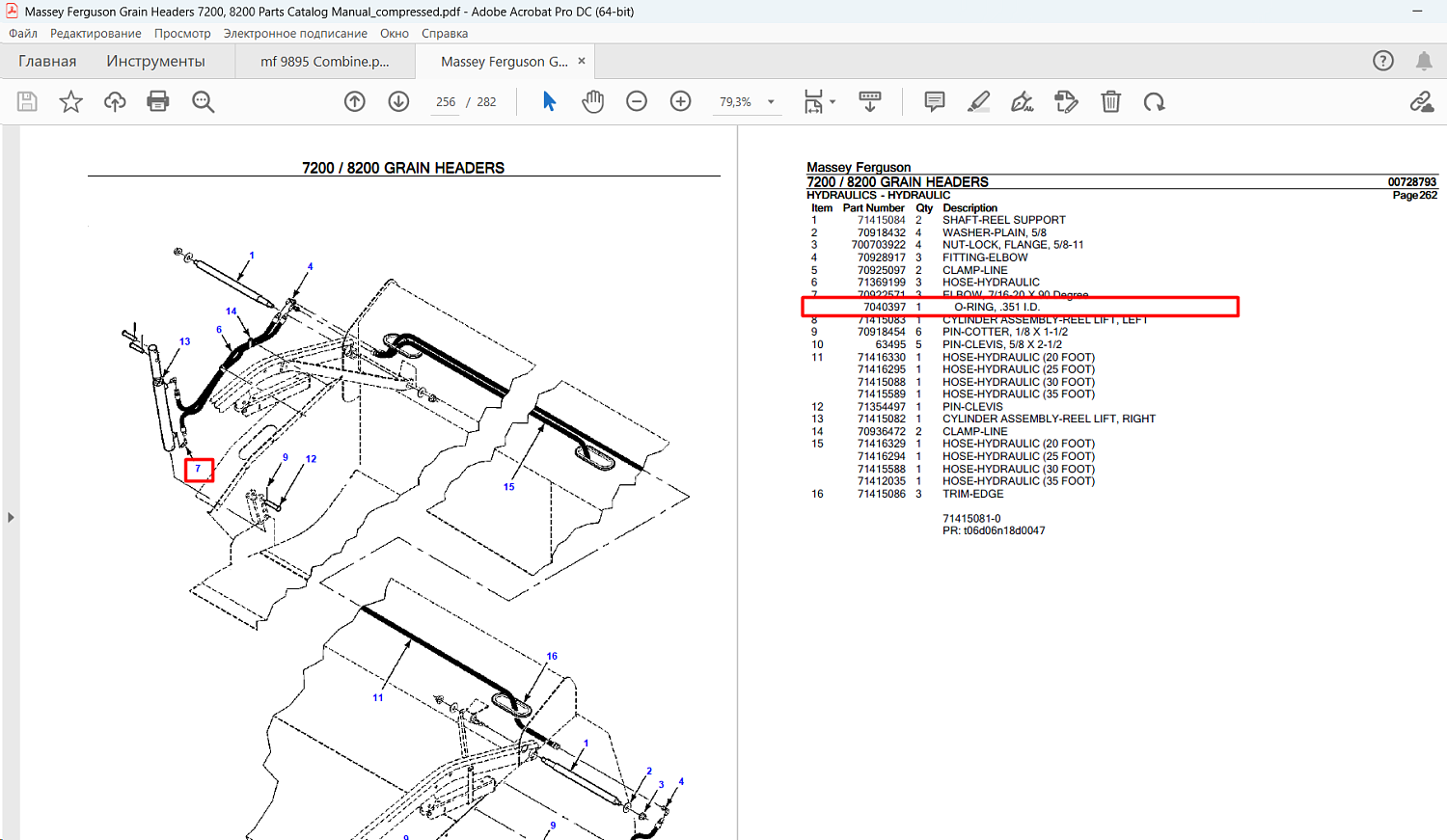Open the find text search tool
Viewport: 1447px width, 840px height.
[203, 101]
